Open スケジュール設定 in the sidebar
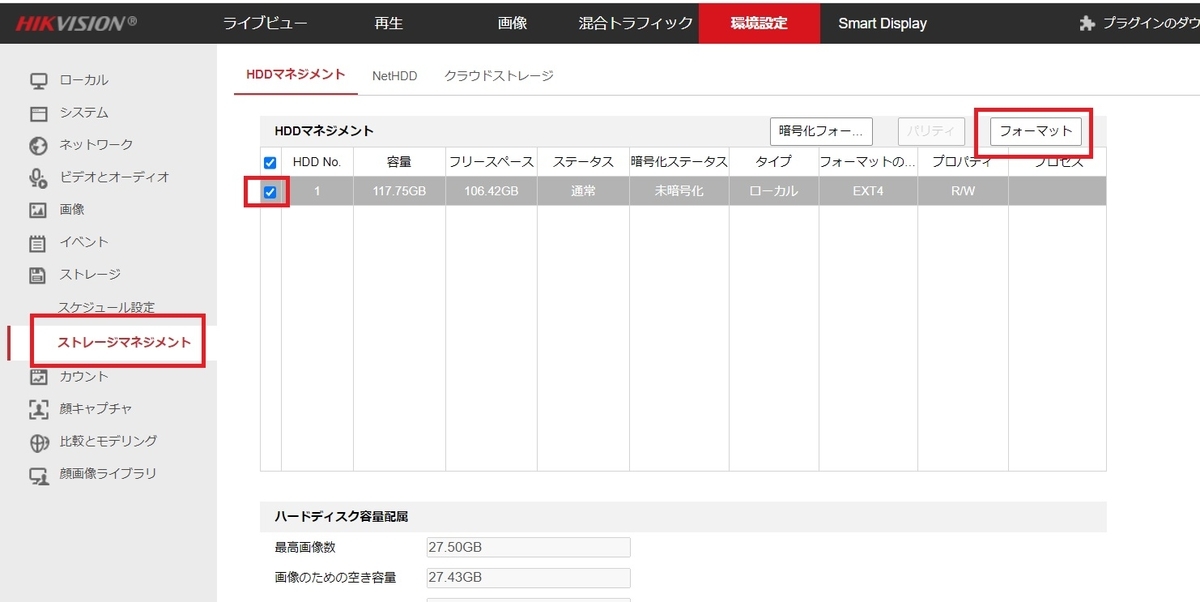 click(107, 307)
